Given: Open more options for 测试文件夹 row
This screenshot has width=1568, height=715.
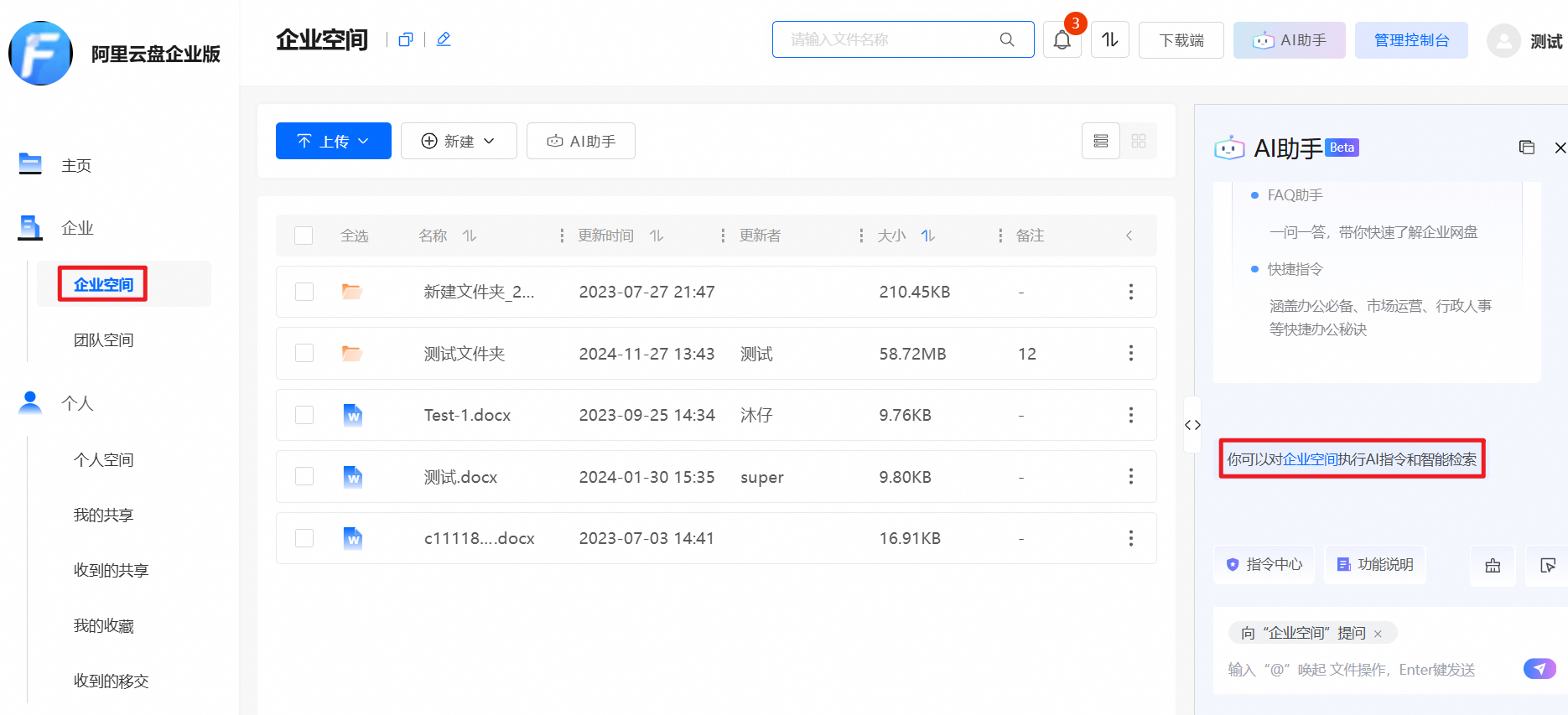Looking at the screenshot, I should tap(1131, 353).
